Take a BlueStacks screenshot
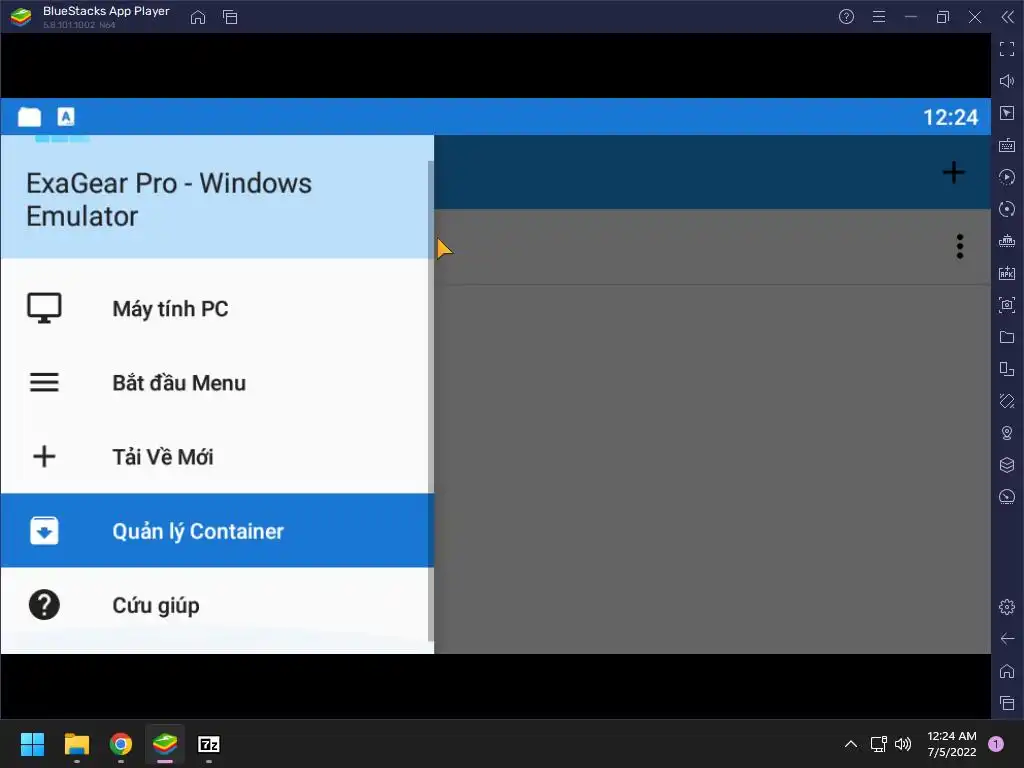The height and width of the screenshot is (768, 1024). (x=1007, y=305)
